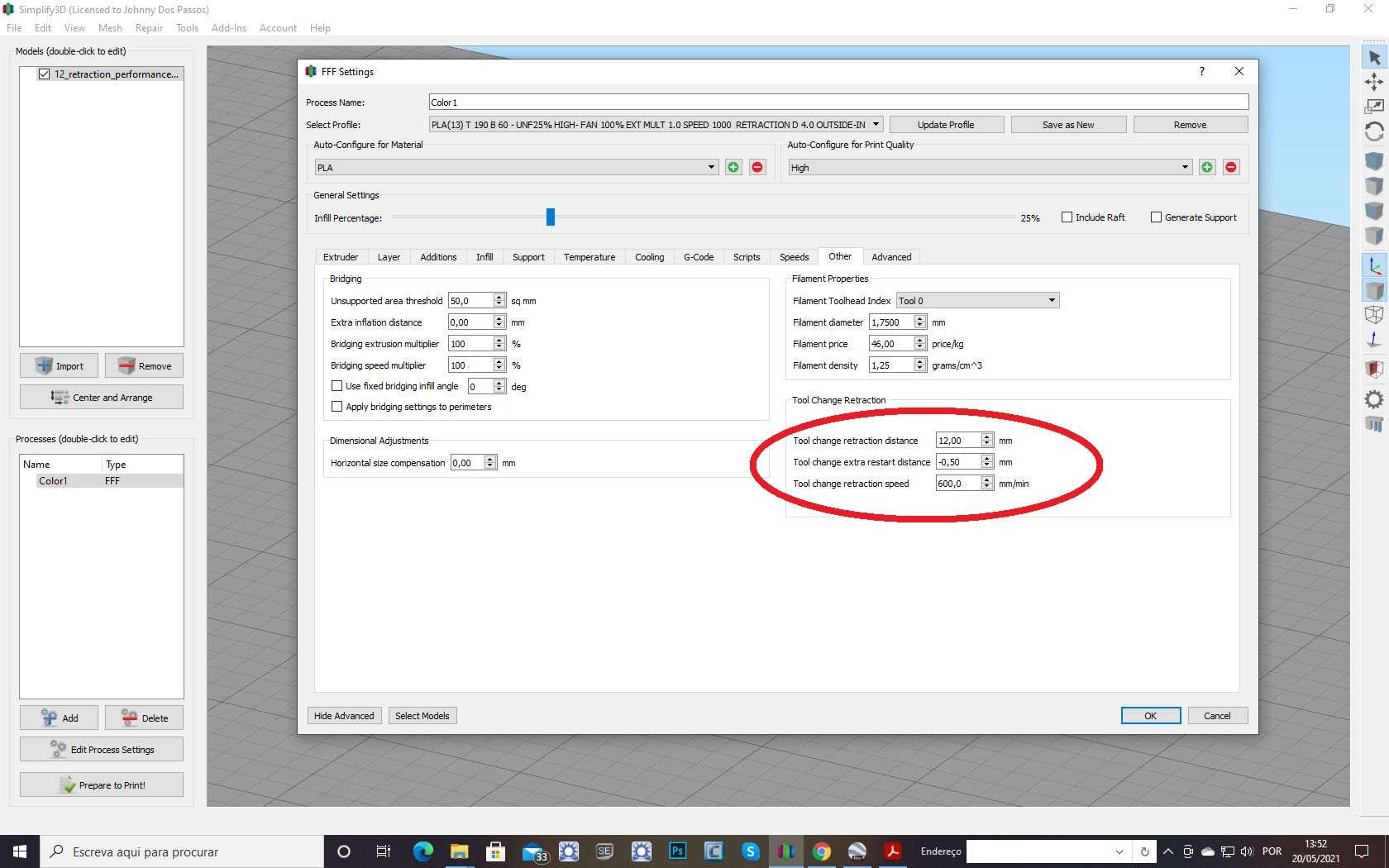Click the Center and Arrange button
The height and width of the screenshot is (868, 1389).
pos(102,397)
